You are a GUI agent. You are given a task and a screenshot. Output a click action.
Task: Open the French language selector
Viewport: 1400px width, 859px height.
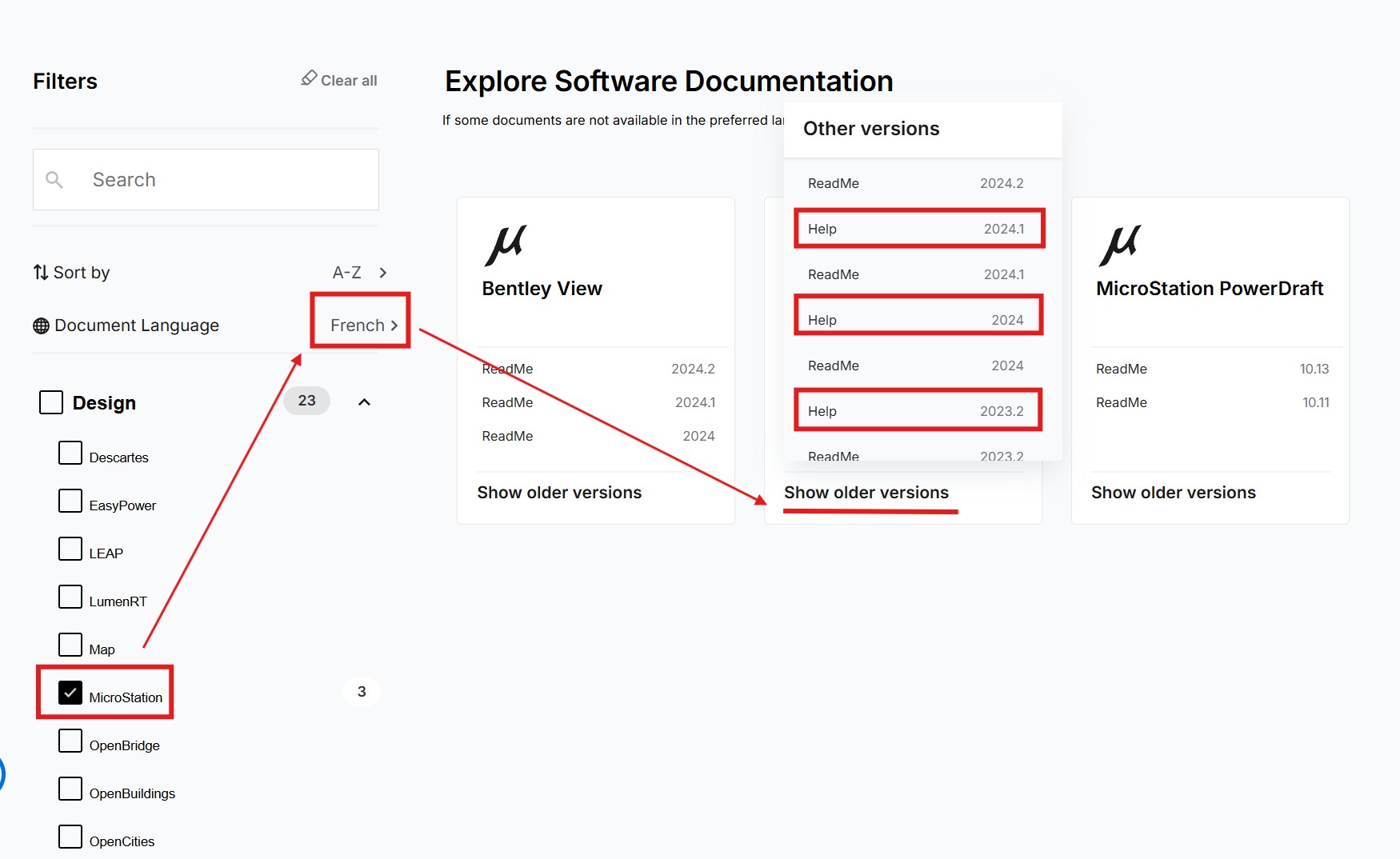[364, 326]
